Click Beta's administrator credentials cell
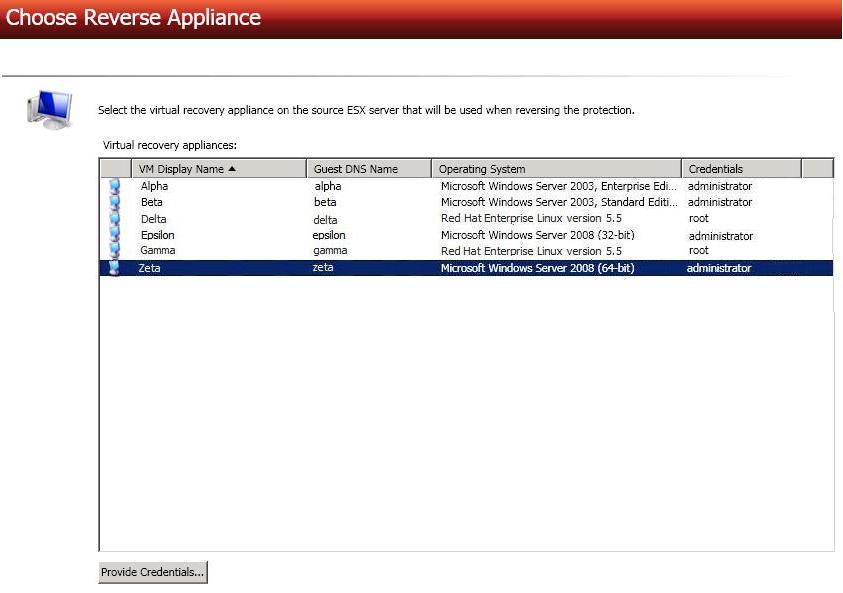This screenshot has height=593, width=843. 720,202
